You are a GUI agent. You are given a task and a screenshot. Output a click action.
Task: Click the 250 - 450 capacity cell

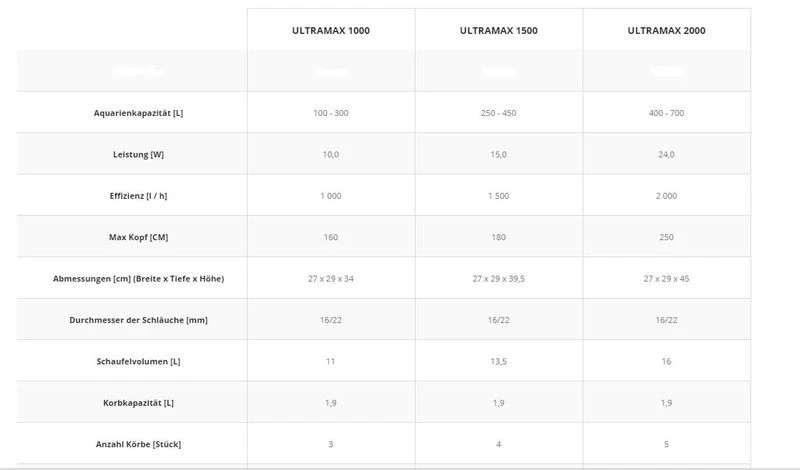tap(498, 113)
